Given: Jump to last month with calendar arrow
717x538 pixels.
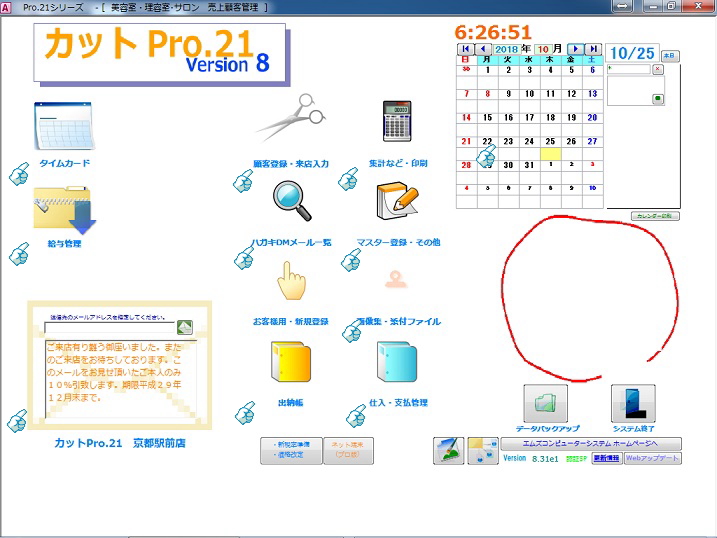Looking at the screenshot, I should click(x=593, y=49).
